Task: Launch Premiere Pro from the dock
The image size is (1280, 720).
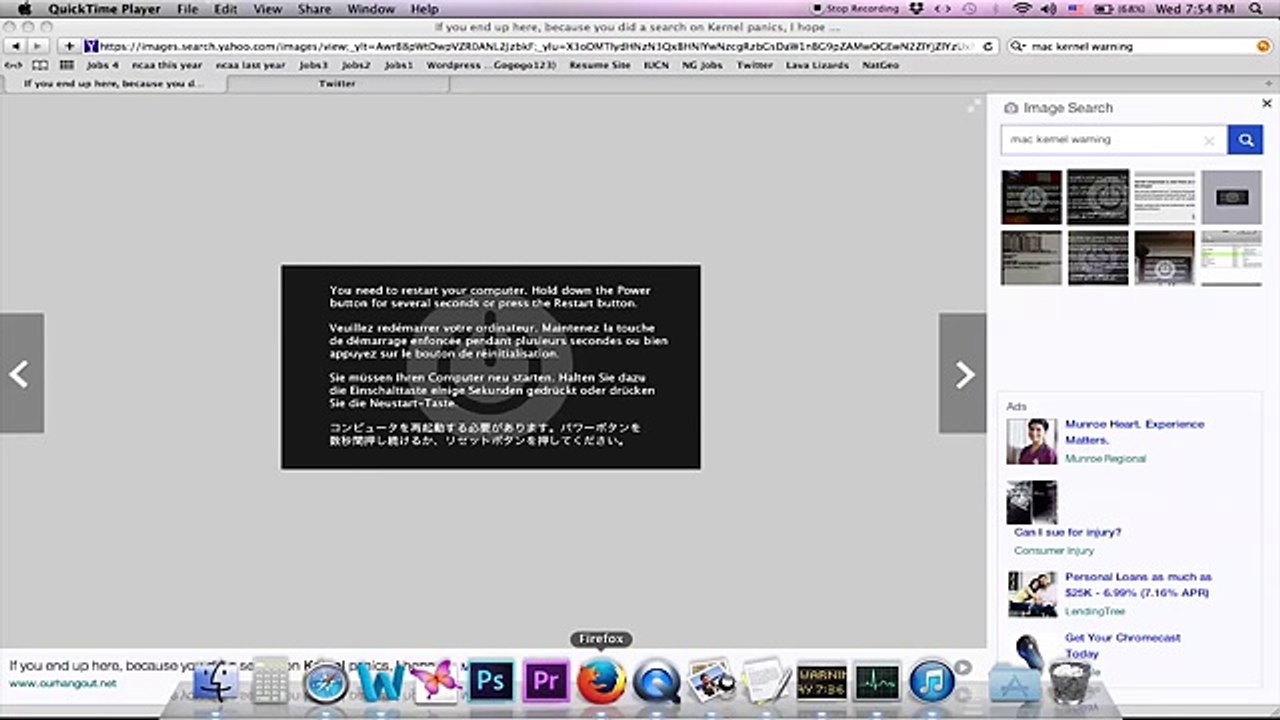Action: click(546, 682)
